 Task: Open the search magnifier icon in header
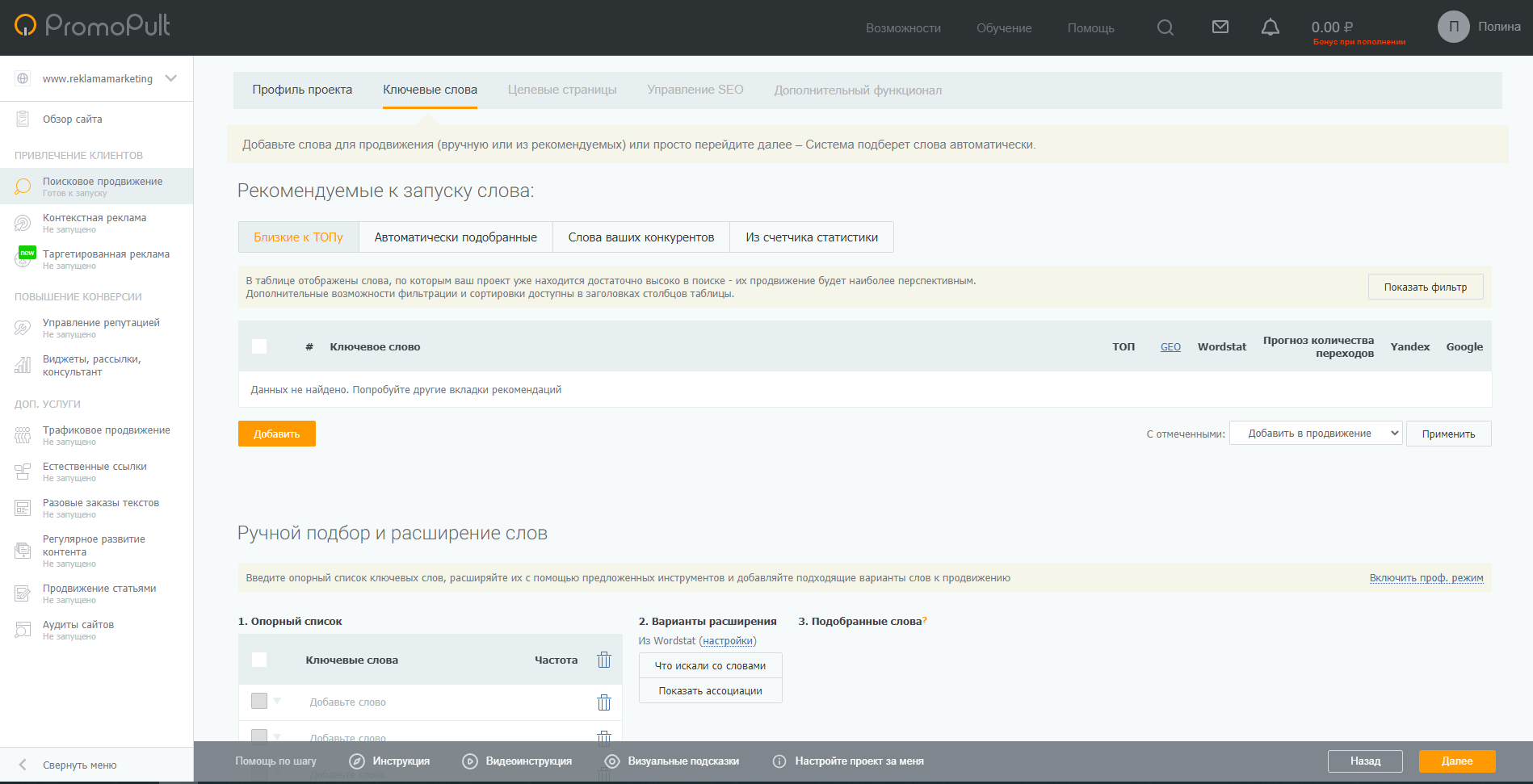(x=1165, y=27)
